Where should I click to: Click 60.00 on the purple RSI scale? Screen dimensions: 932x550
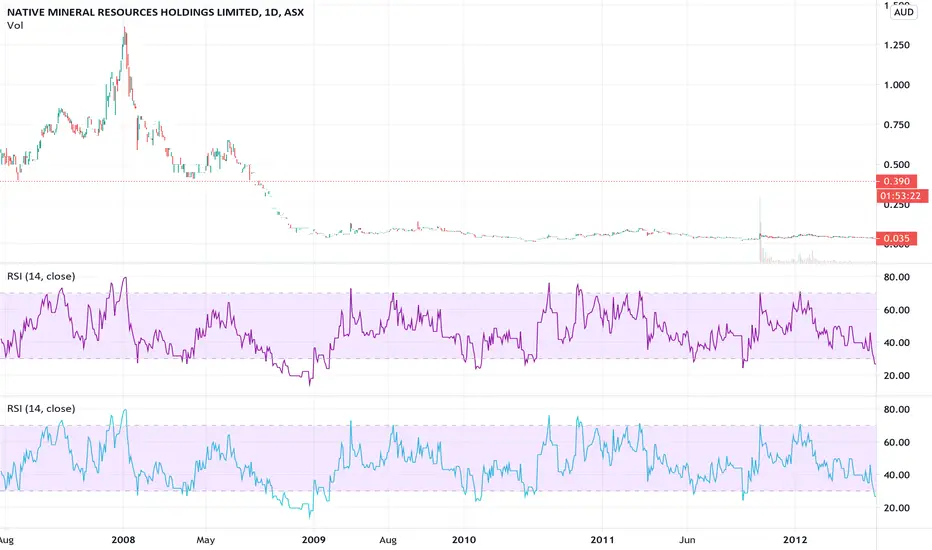[x=896, y=310]
